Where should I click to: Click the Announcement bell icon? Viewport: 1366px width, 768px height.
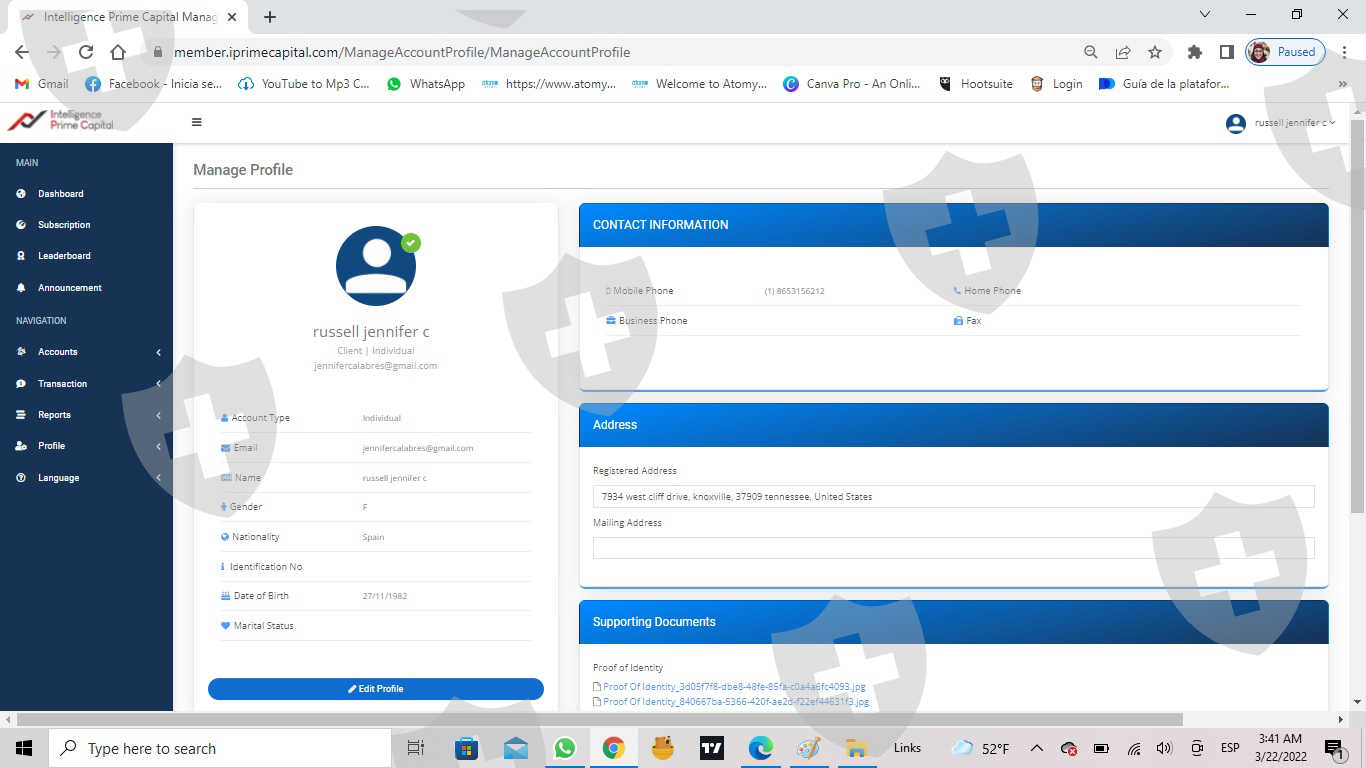(x=21, y=288)
